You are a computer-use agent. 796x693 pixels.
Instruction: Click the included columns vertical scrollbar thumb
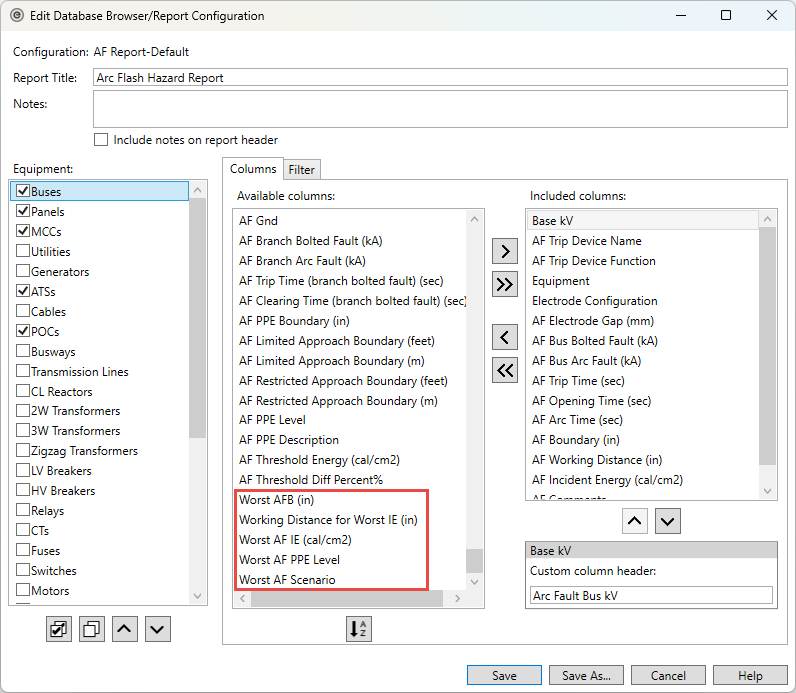pos(768,346)
